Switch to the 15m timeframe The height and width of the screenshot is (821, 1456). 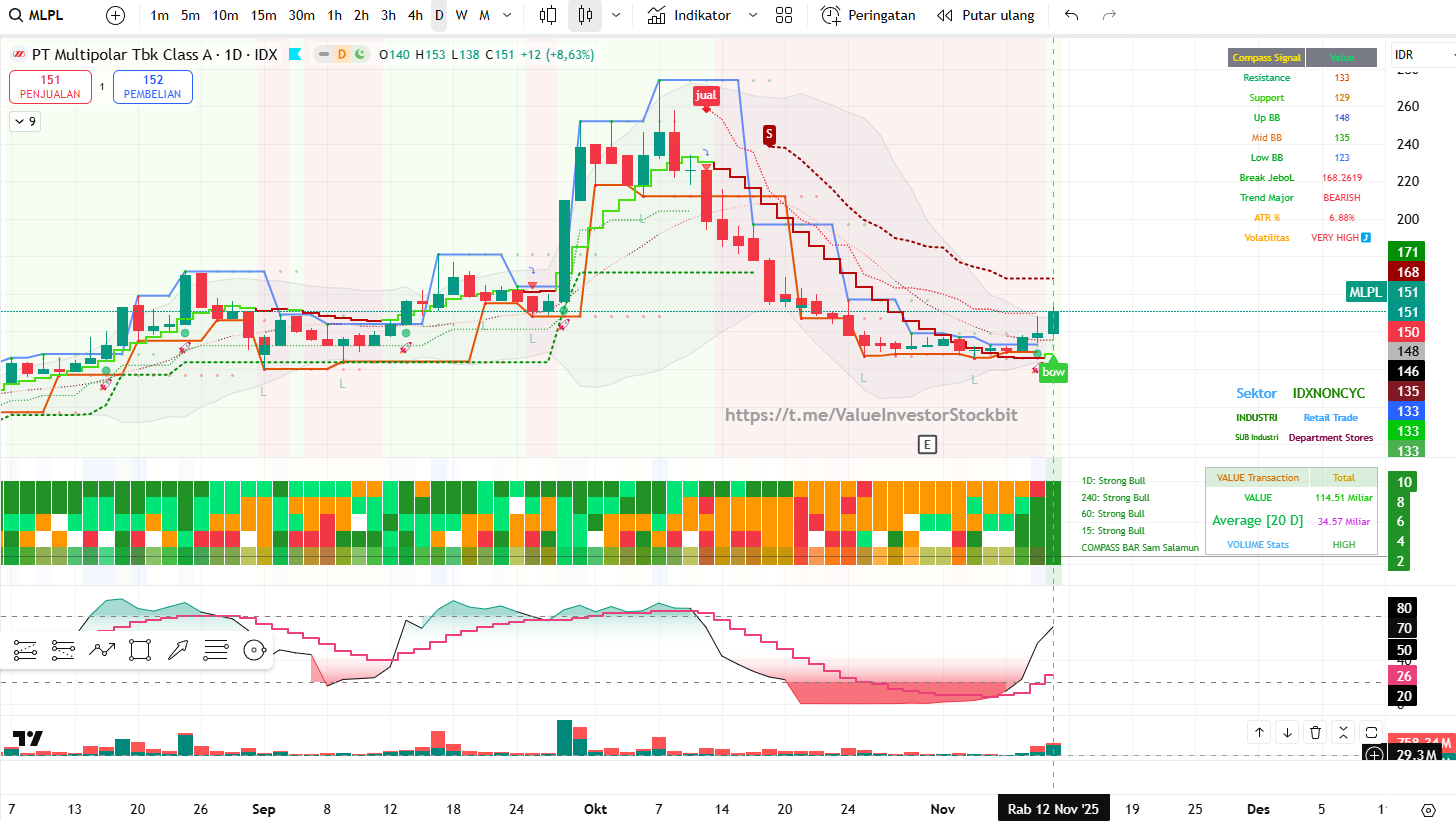[264, 15]
